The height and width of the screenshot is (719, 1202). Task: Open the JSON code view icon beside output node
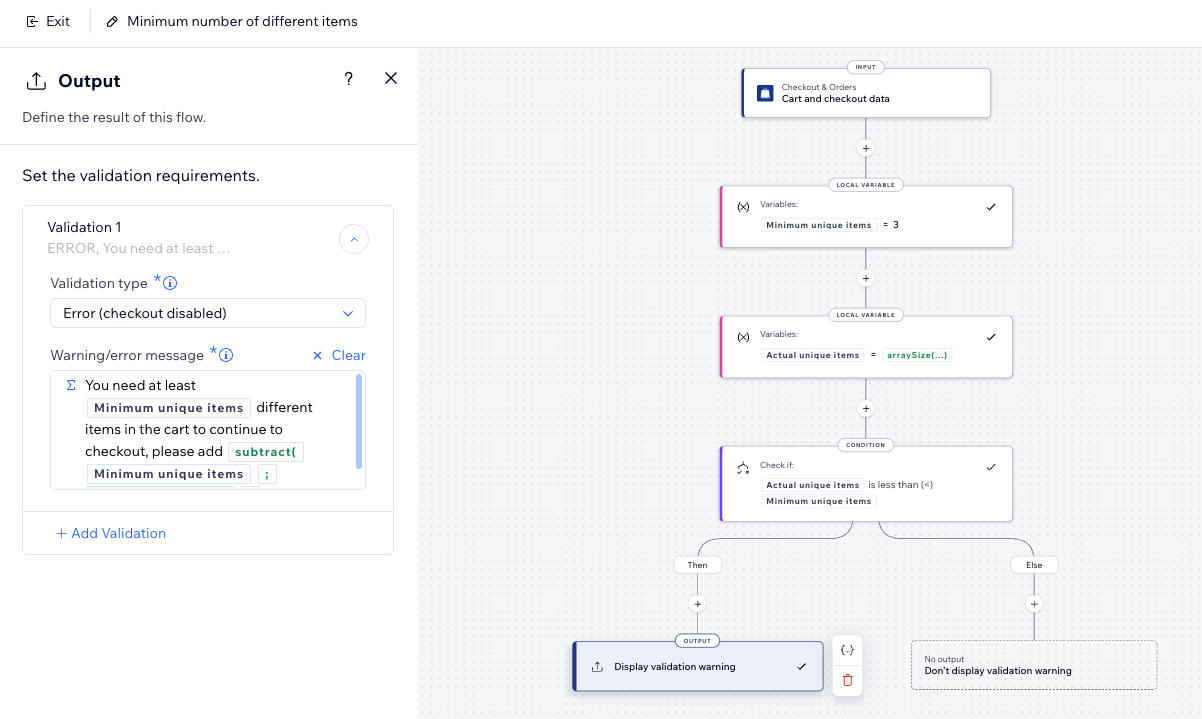point(847,649)
